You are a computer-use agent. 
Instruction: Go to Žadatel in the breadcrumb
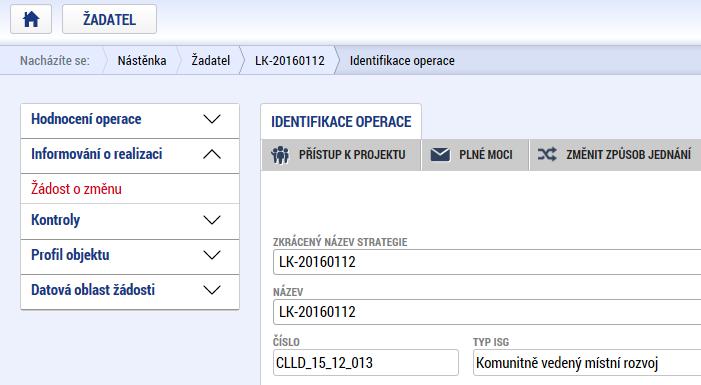[x=211, y=60]
